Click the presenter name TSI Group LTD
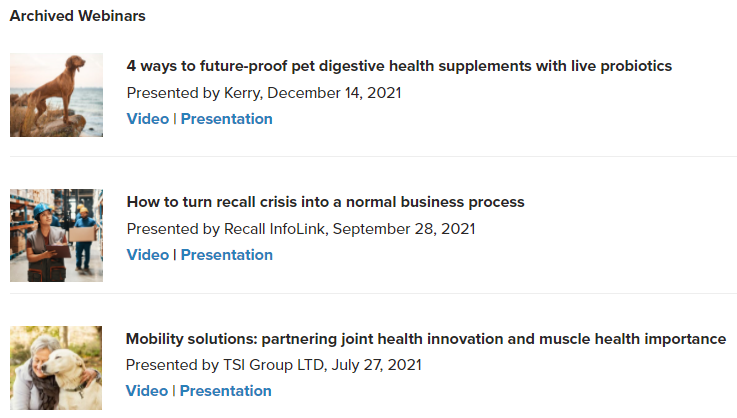The height and width of the screenshot is (418, 737). tap(273, 365)
